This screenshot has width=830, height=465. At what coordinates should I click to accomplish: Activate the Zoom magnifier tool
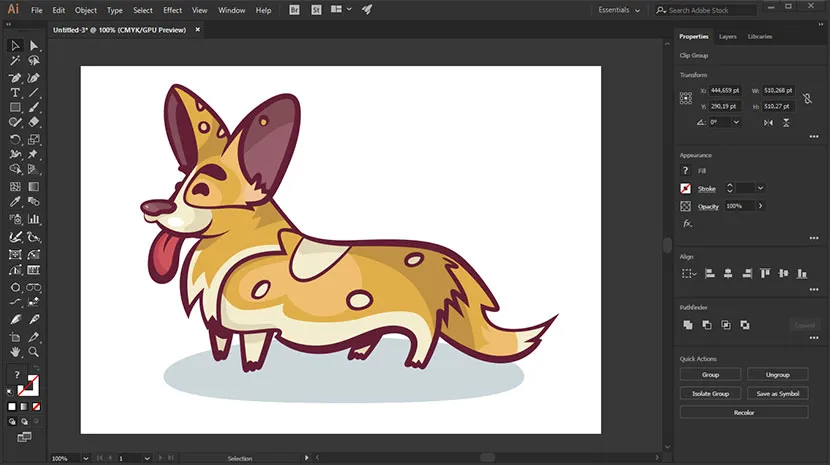point(33,351)
